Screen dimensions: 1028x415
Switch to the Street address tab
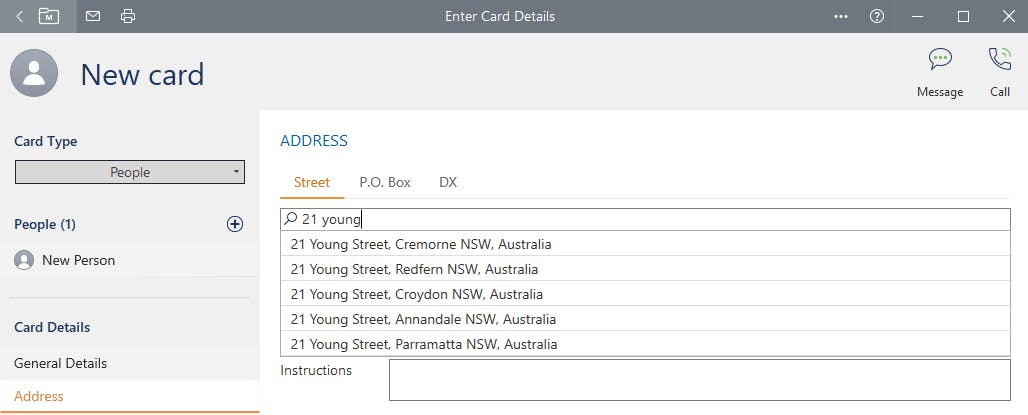[x=312, y=182]
